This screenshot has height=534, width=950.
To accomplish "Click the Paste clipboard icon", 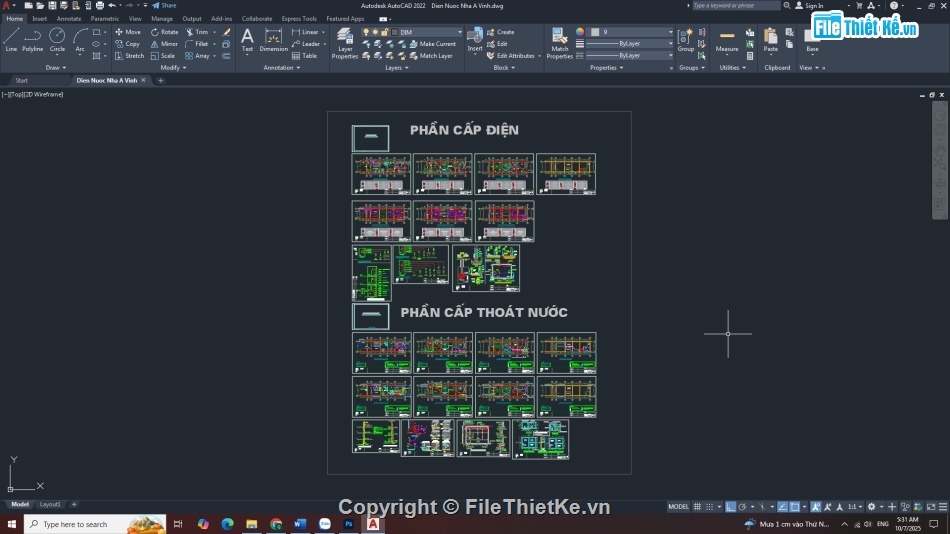I will tap(770, 40).
